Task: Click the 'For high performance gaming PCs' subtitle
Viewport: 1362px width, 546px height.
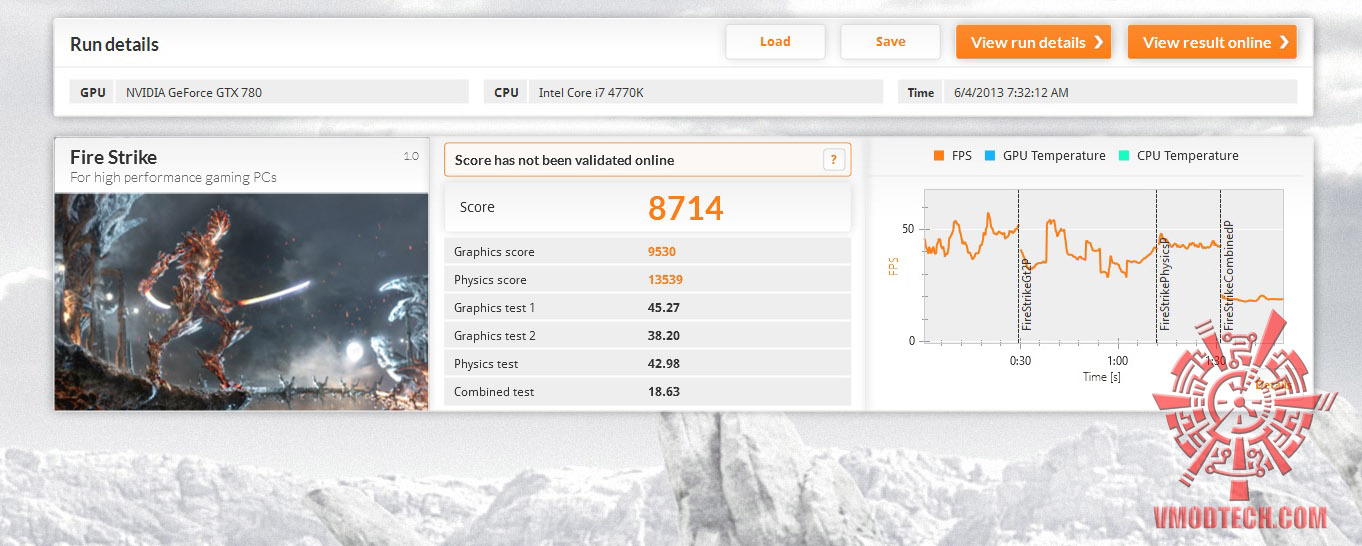Action: 173,178
